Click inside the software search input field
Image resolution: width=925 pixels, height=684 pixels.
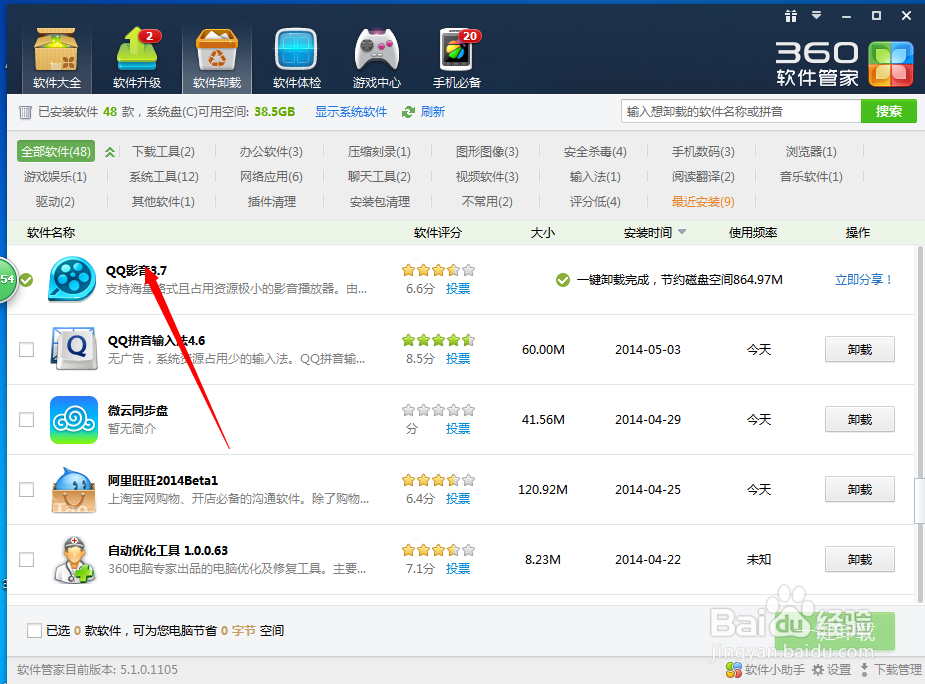pos(740,112)
